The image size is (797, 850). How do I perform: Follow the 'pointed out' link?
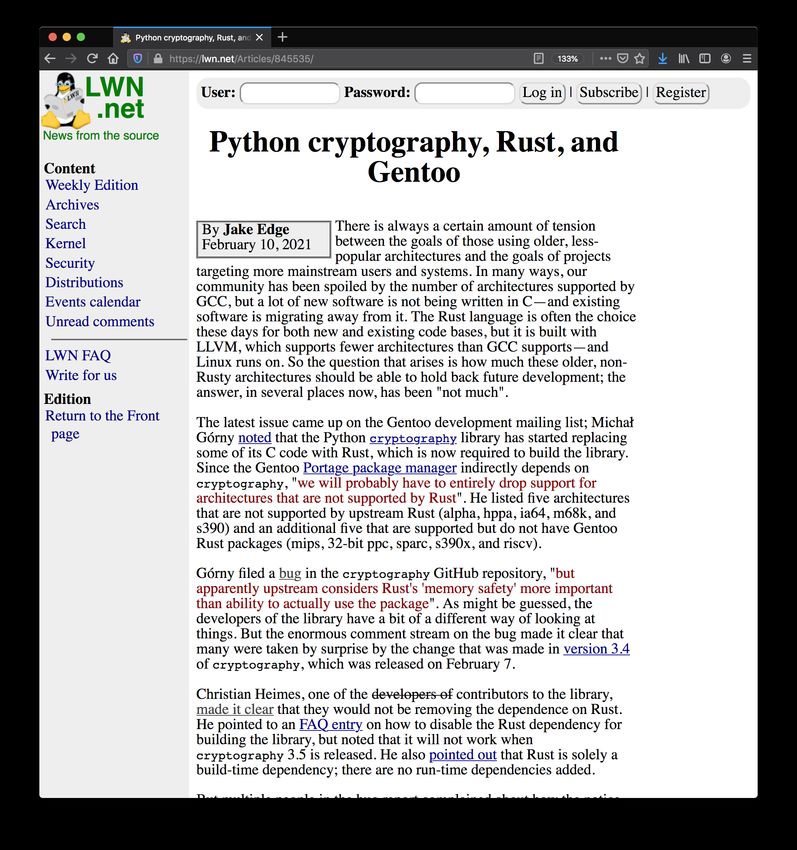(462, 755)
